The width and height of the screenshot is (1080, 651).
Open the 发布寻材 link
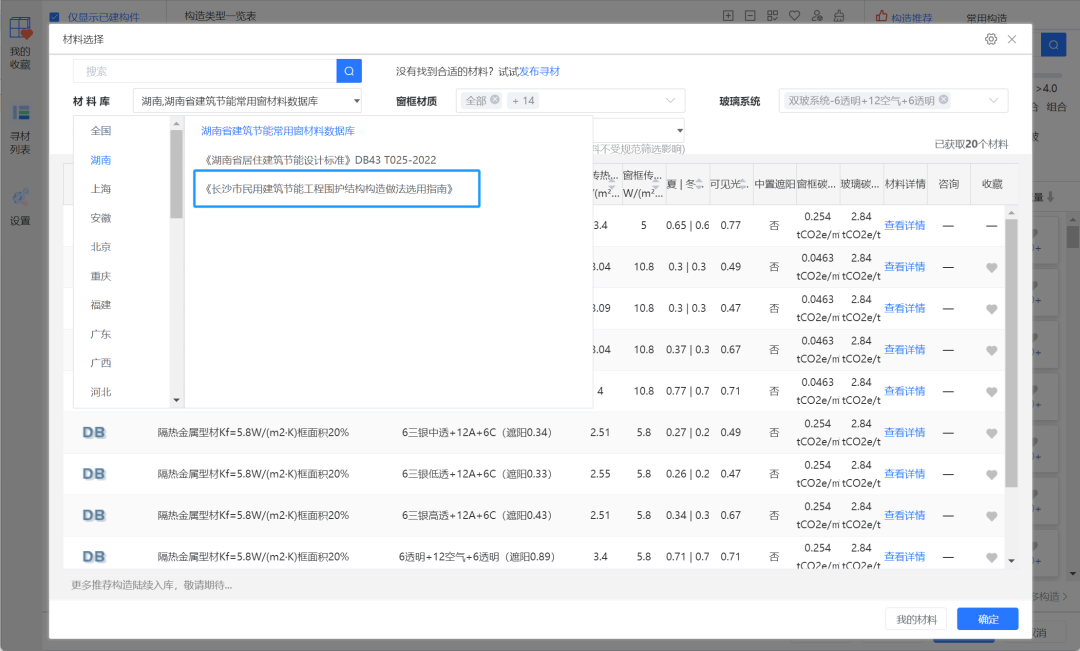(539, 71)
